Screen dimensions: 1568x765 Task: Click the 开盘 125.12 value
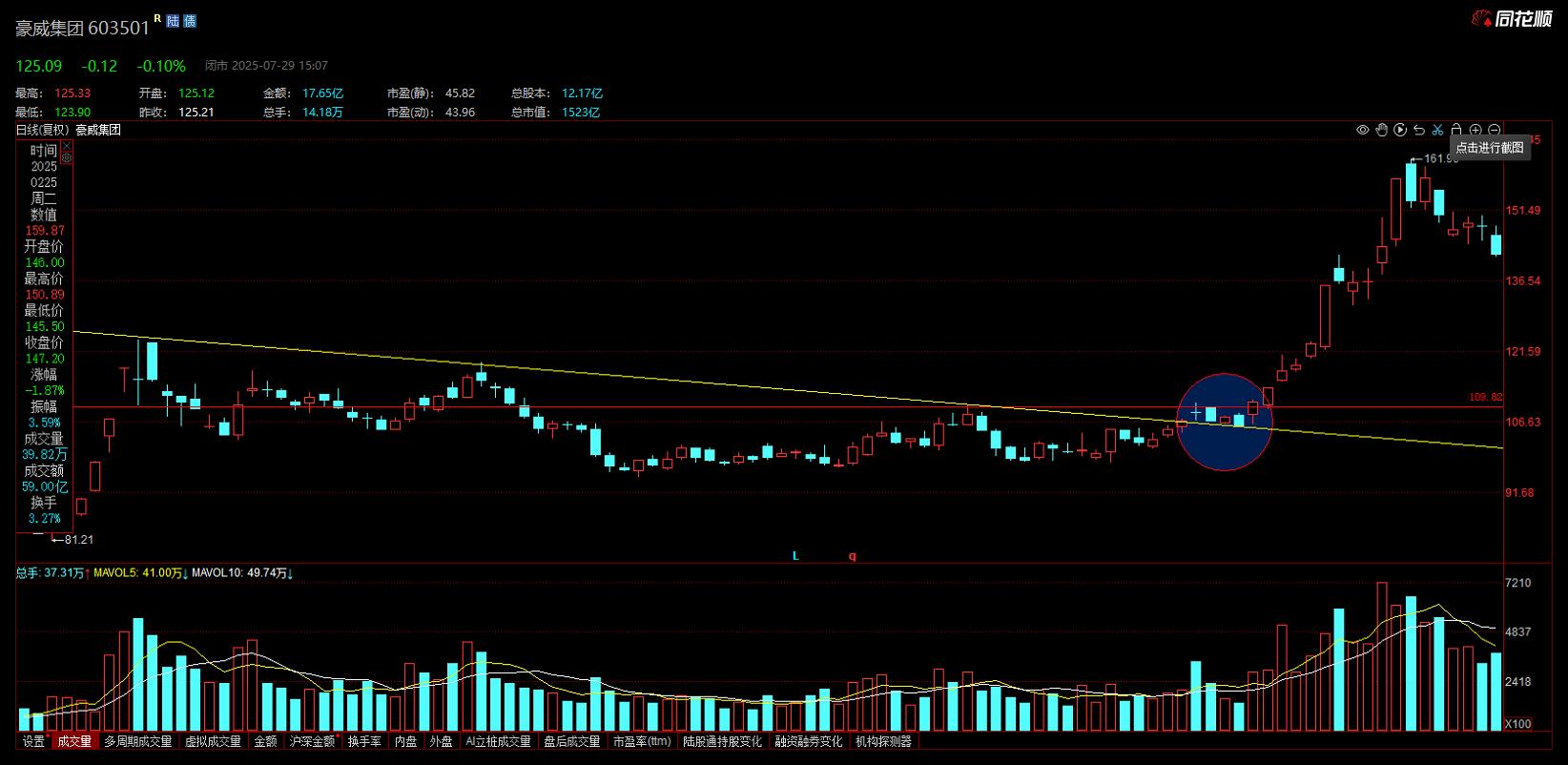(x=196, y=93)
